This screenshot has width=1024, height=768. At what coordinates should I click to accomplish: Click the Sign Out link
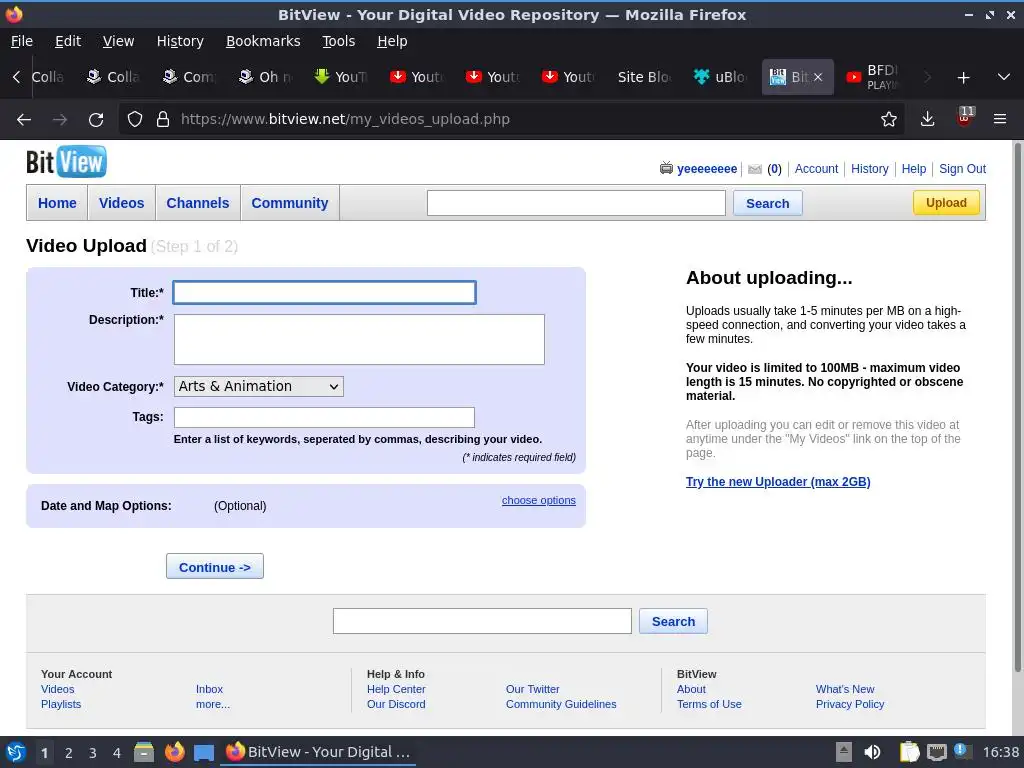962,169
